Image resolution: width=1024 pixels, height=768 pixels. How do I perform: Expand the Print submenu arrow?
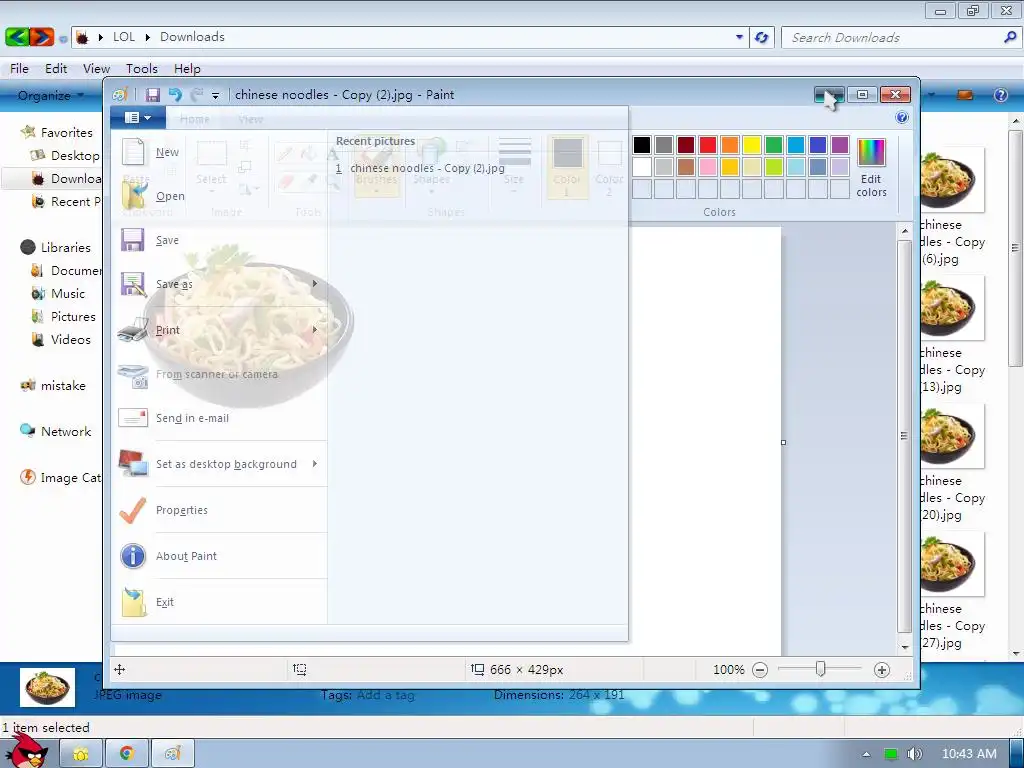(315, 330)
